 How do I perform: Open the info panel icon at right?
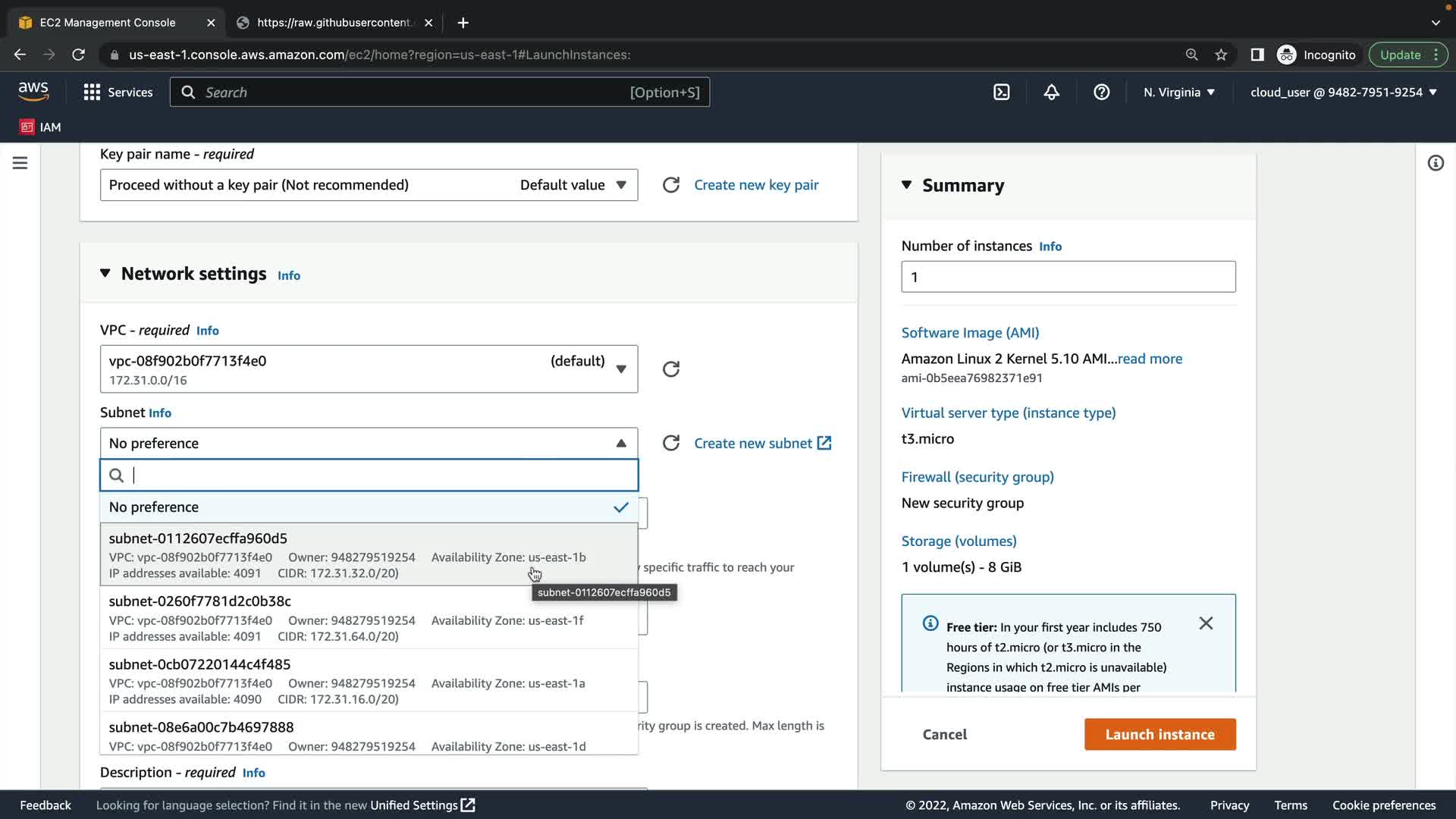coord(1436,163)
